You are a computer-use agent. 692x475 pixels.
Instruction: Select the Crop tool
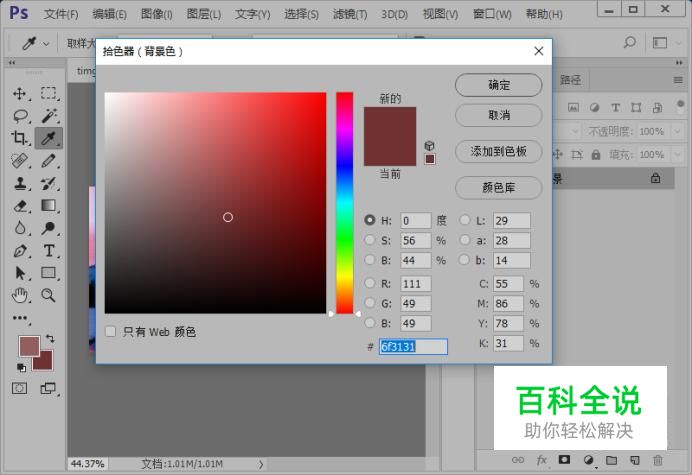[x=19, y=138]
